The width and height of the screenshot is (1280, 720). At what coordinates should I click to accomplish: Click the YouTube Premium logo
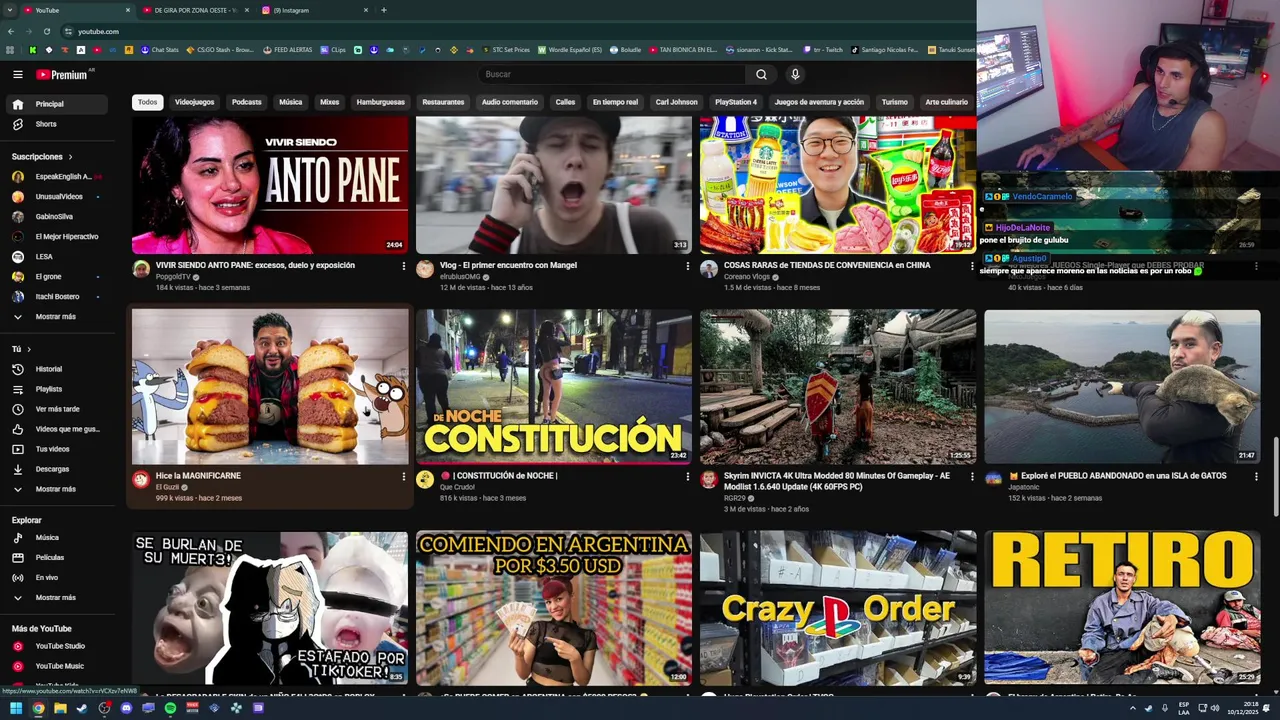(62, 74)
